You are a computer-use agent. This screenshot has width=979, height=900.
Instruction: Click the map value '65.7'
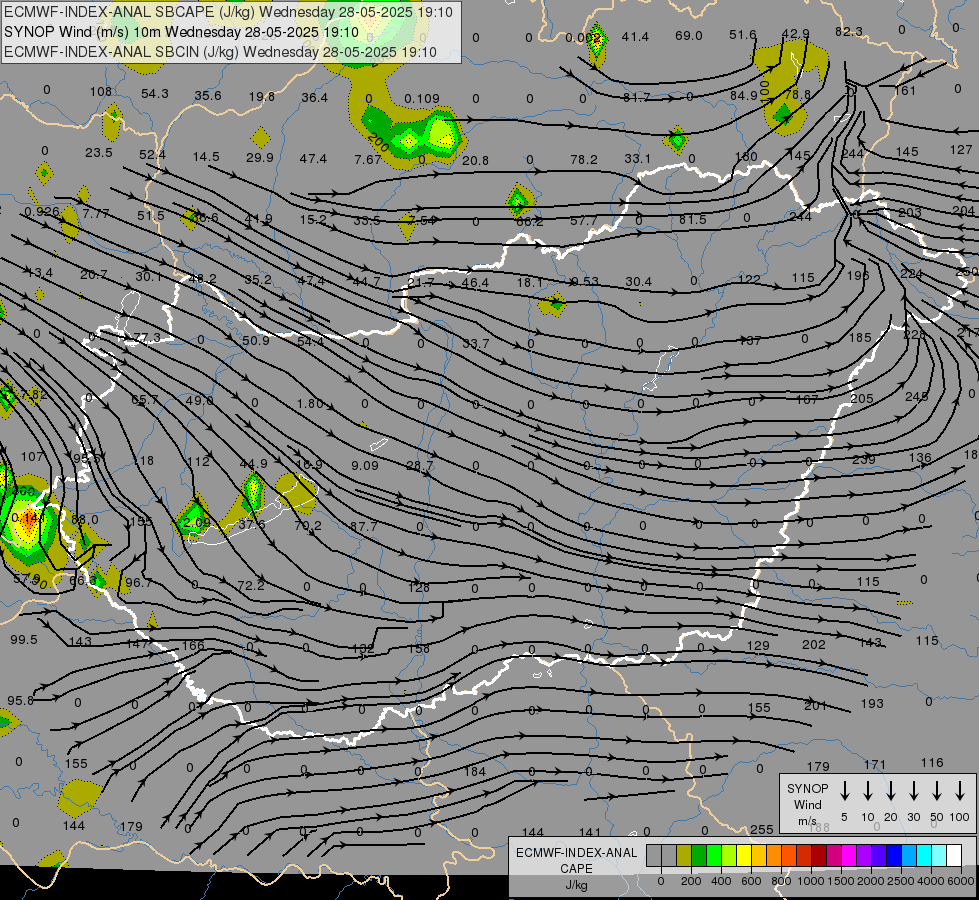tap(145, 400)
